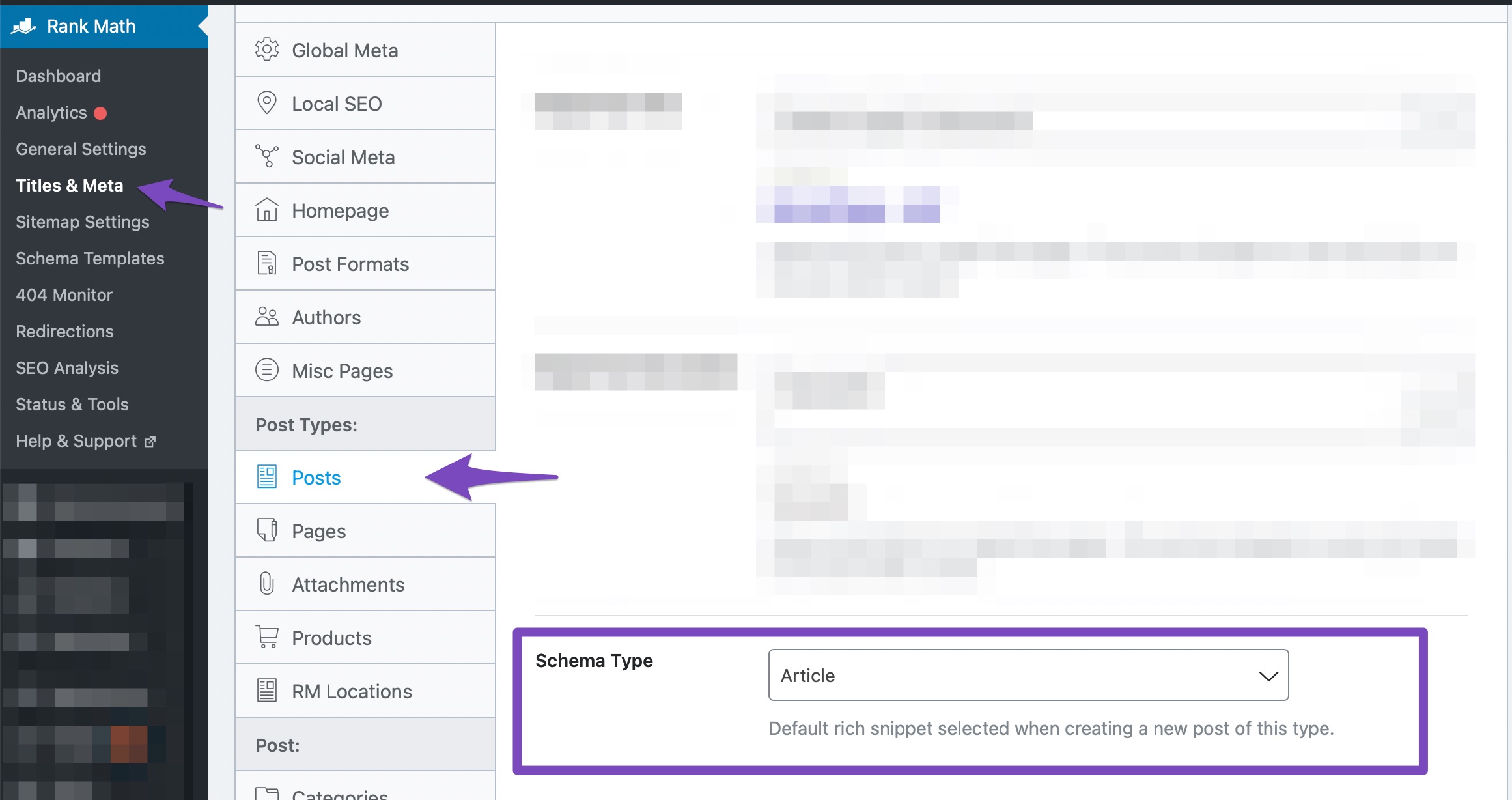
Task: Click the Schema Type chevron arrow
Action: 1268,676
